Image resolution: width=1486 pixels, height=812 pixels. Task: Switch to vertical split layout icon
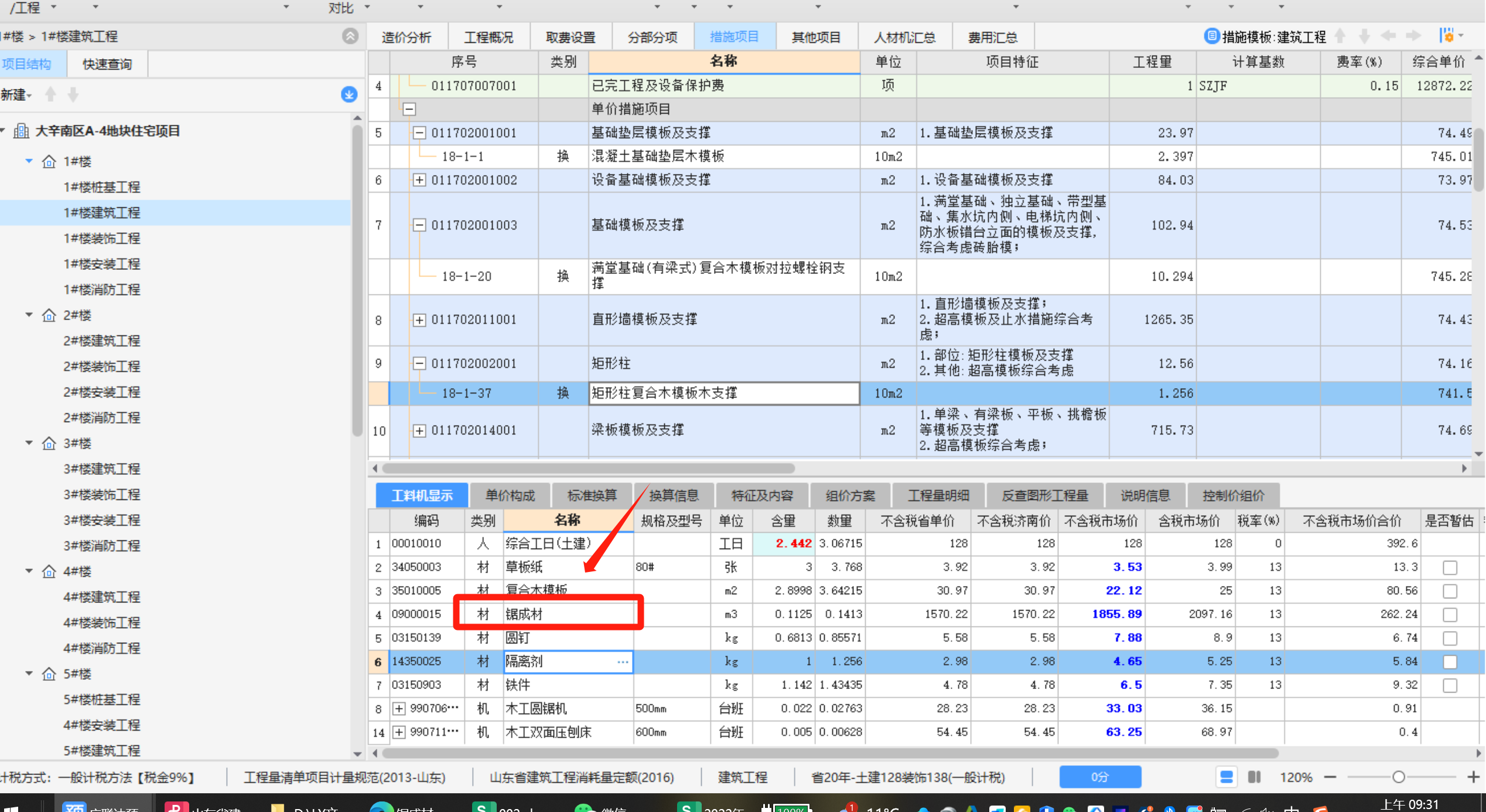[x=1254, y=777]
